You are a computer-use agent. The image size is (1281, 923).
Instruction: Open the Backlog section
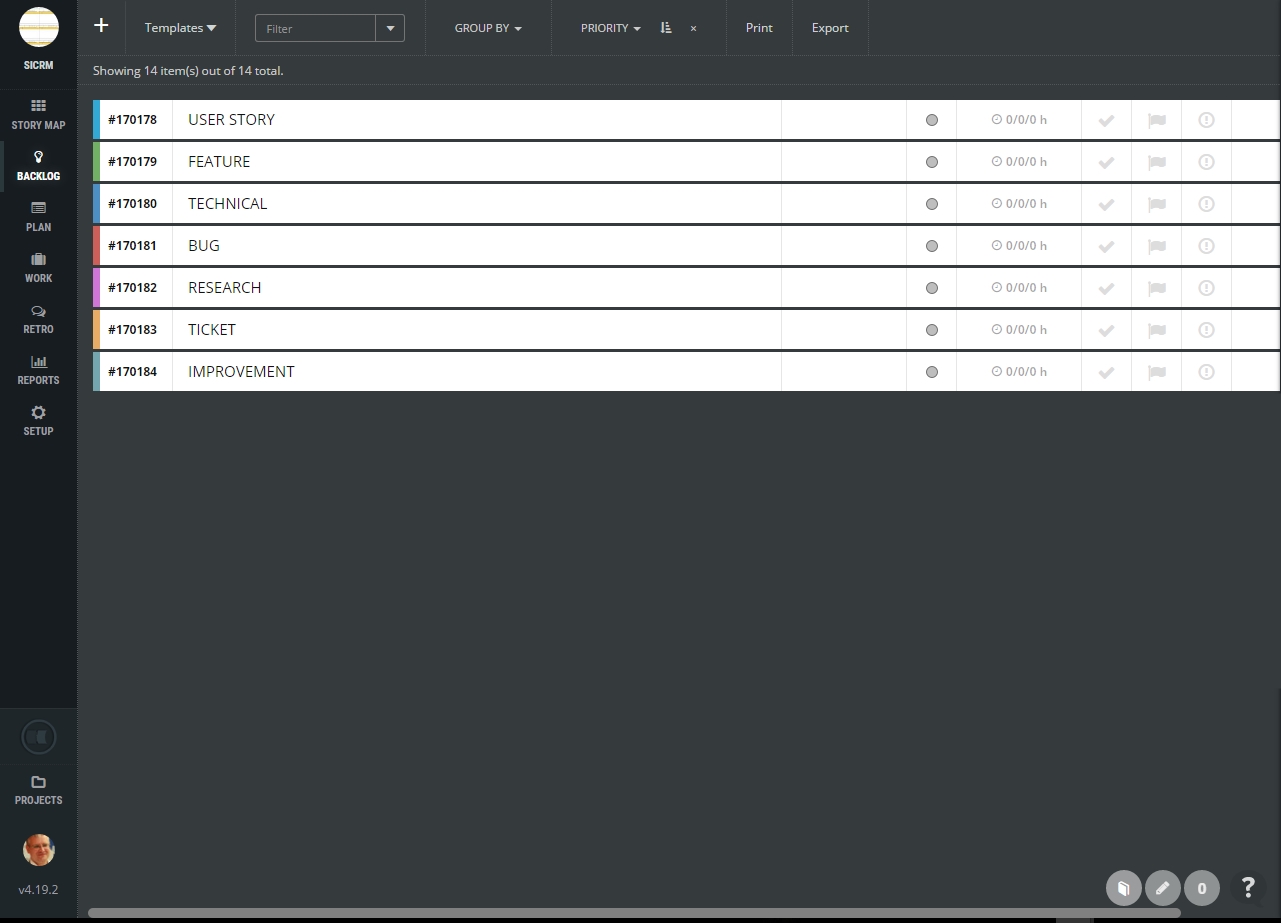(38, 166)
